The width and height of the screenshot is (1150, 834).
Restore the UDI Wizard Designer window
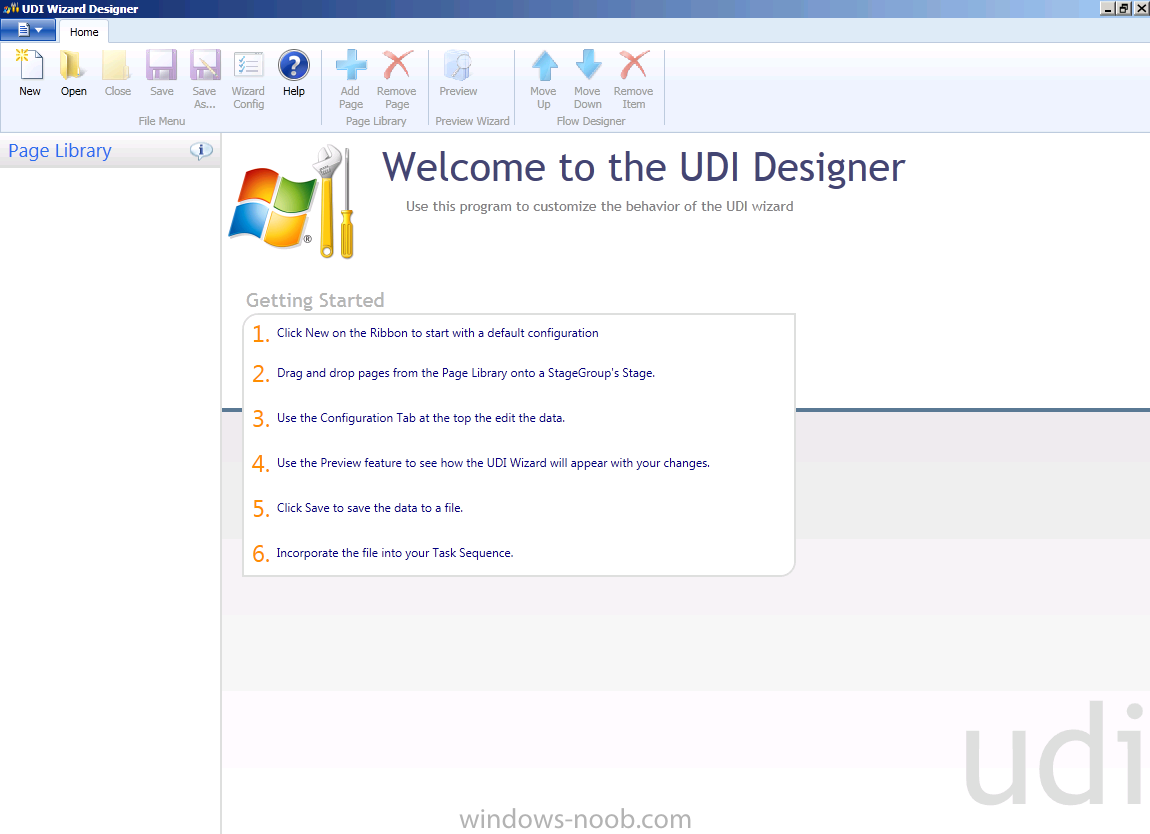click(x=1124, y=8)
